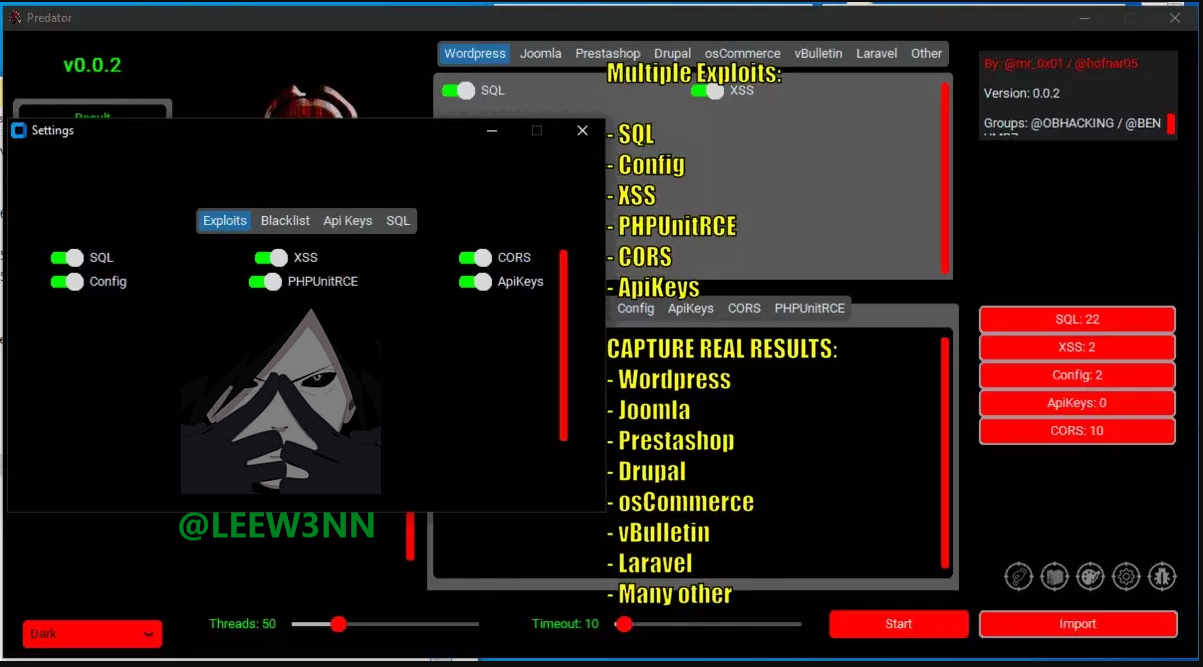Click the pen tool icon above Import

(1018, 576)
